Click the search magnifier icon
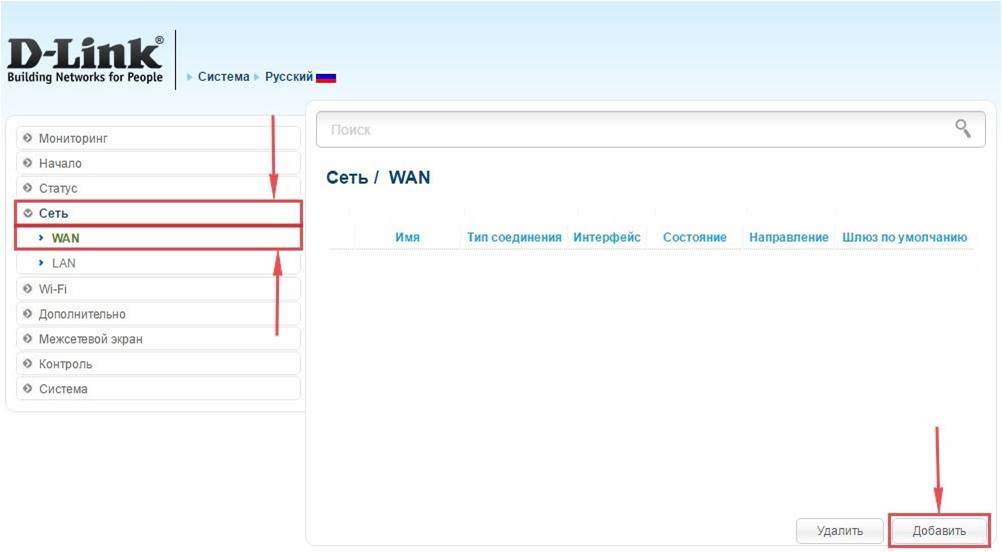Image resolution: width=1002 pixels, height=552 pixels. point(963,129)
